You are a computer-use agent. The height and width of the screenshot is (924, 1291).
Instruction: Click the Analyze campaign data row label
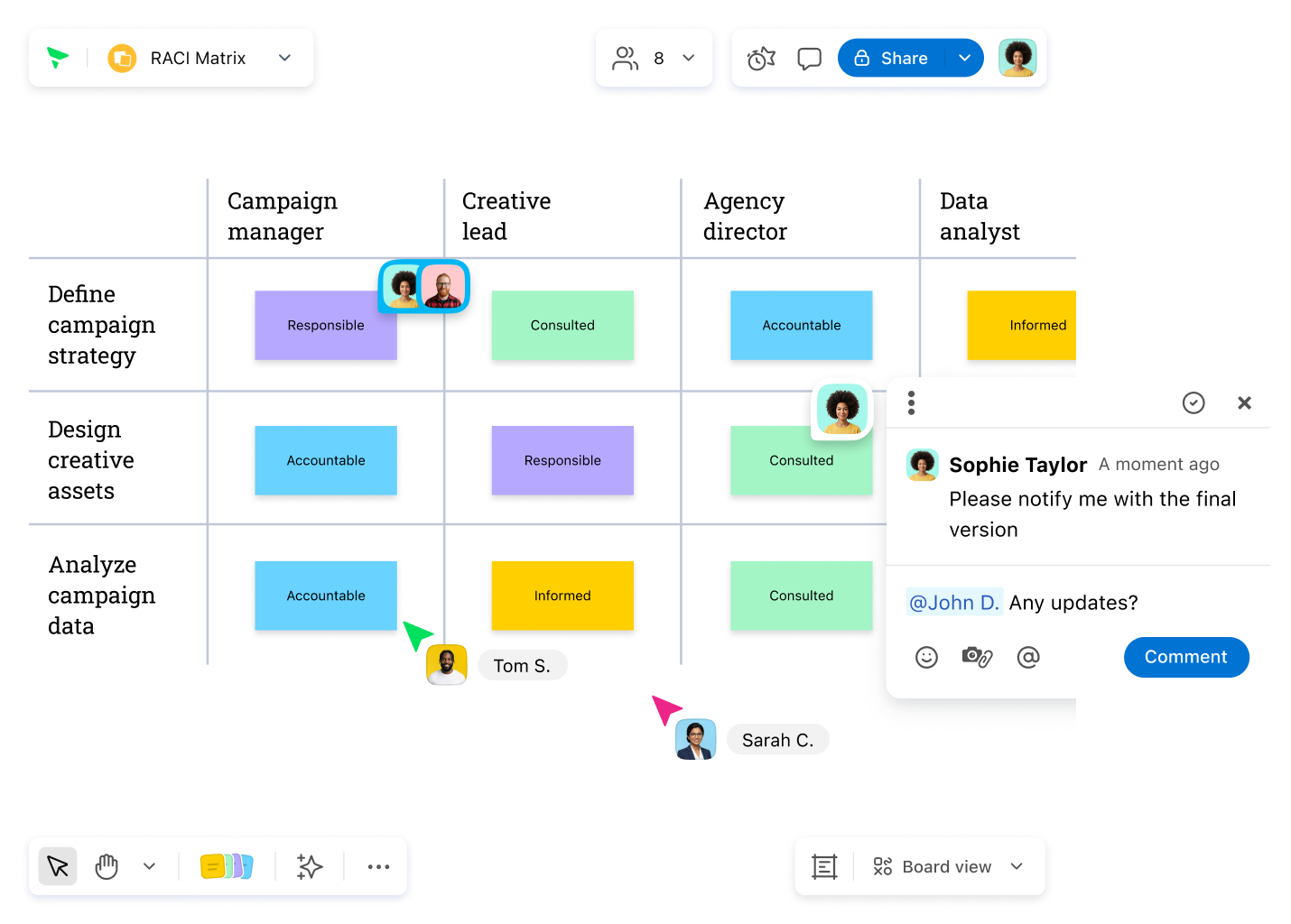coord(101,596)
